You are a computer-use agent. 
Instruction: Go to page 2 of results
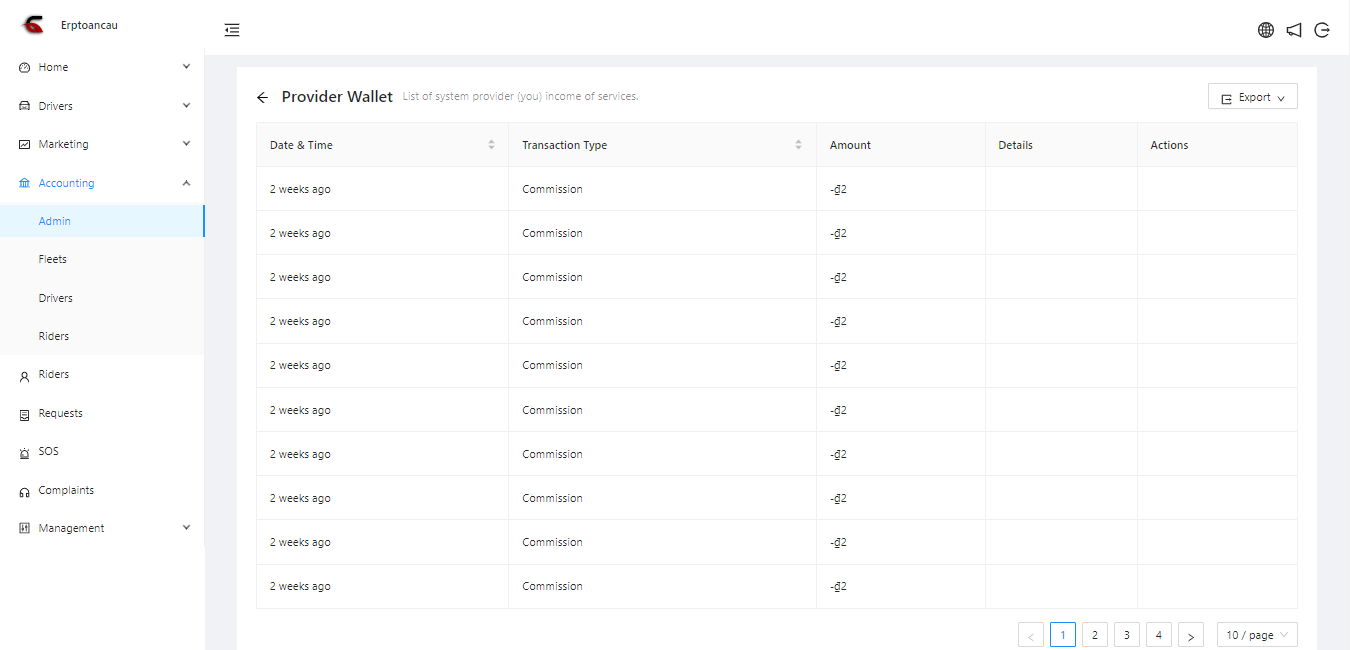1095,635
